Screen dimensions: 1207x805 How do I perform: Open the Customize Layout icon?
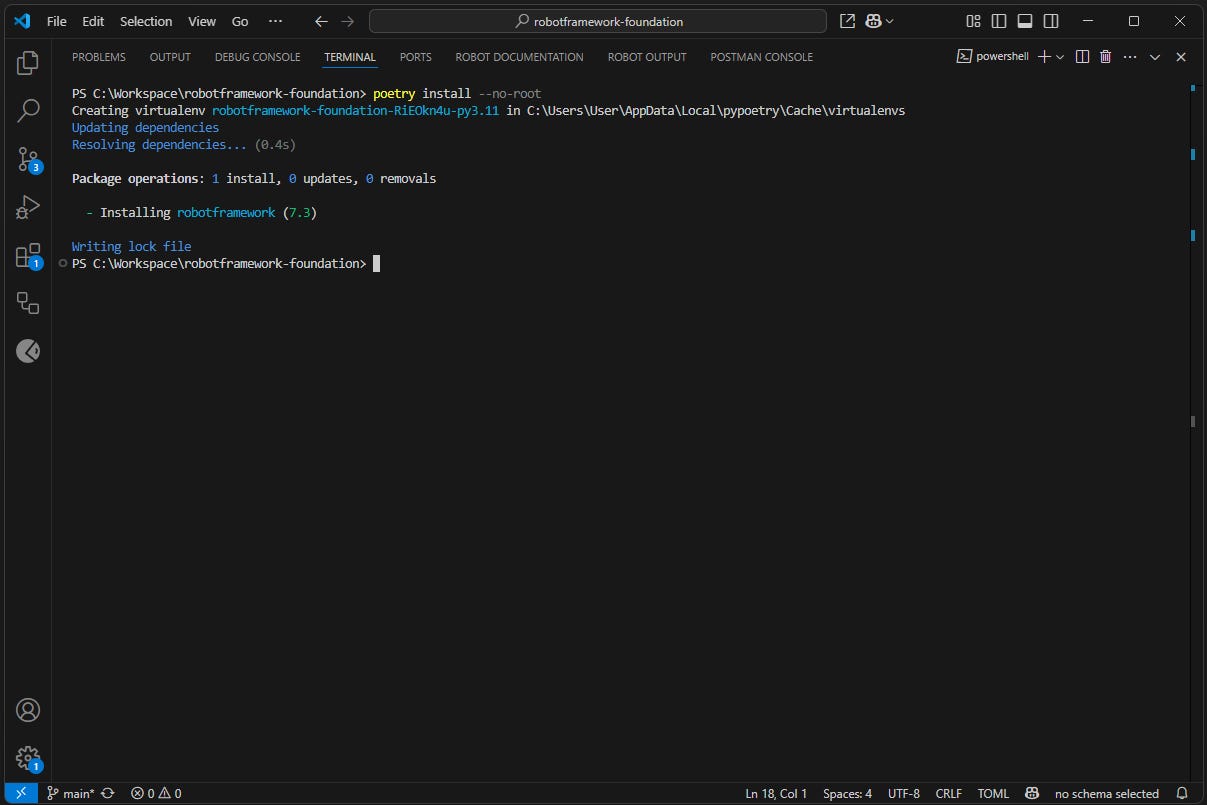(x=974, y=21)
